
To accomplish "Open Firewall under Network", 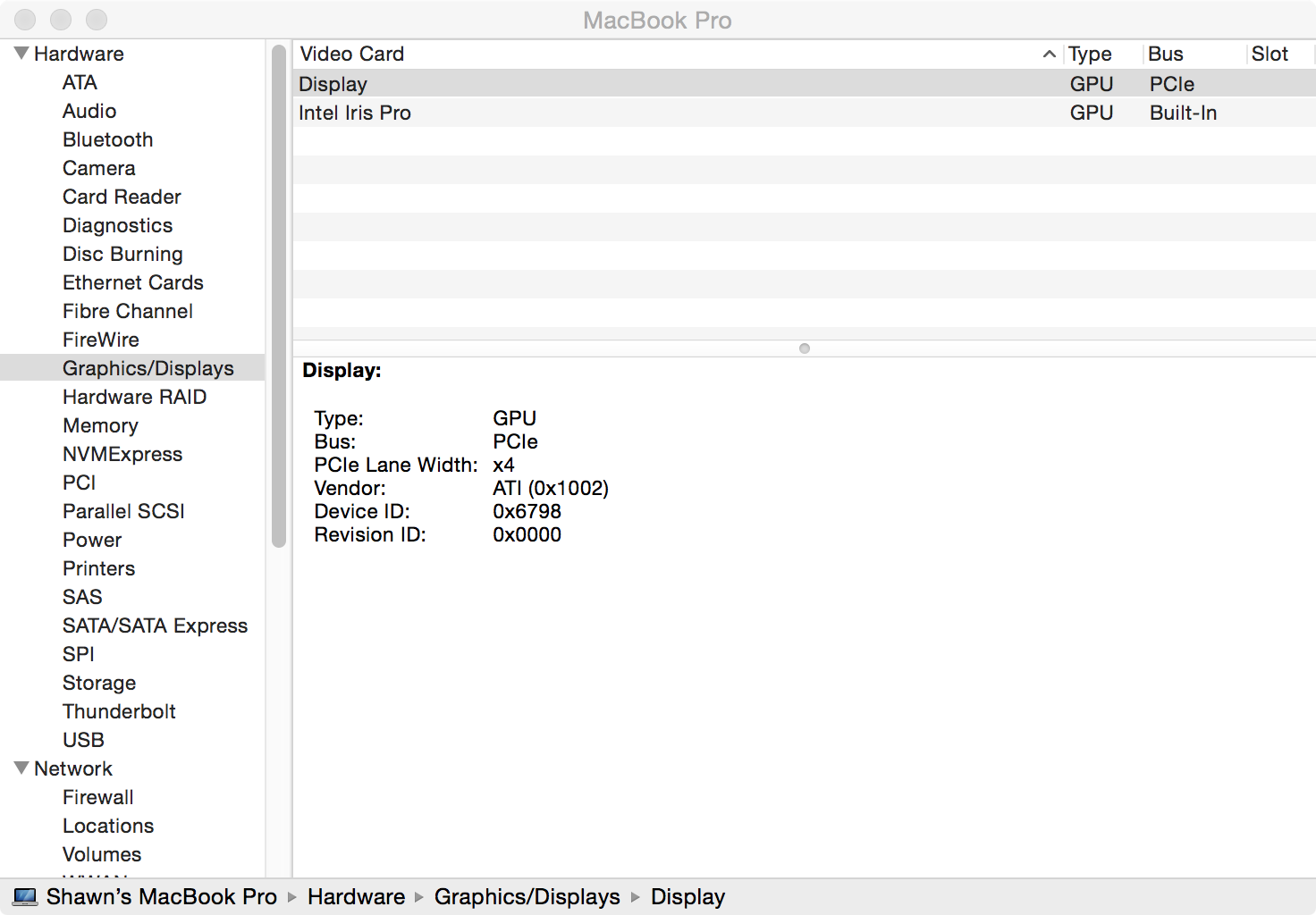I will click(98, 797).
